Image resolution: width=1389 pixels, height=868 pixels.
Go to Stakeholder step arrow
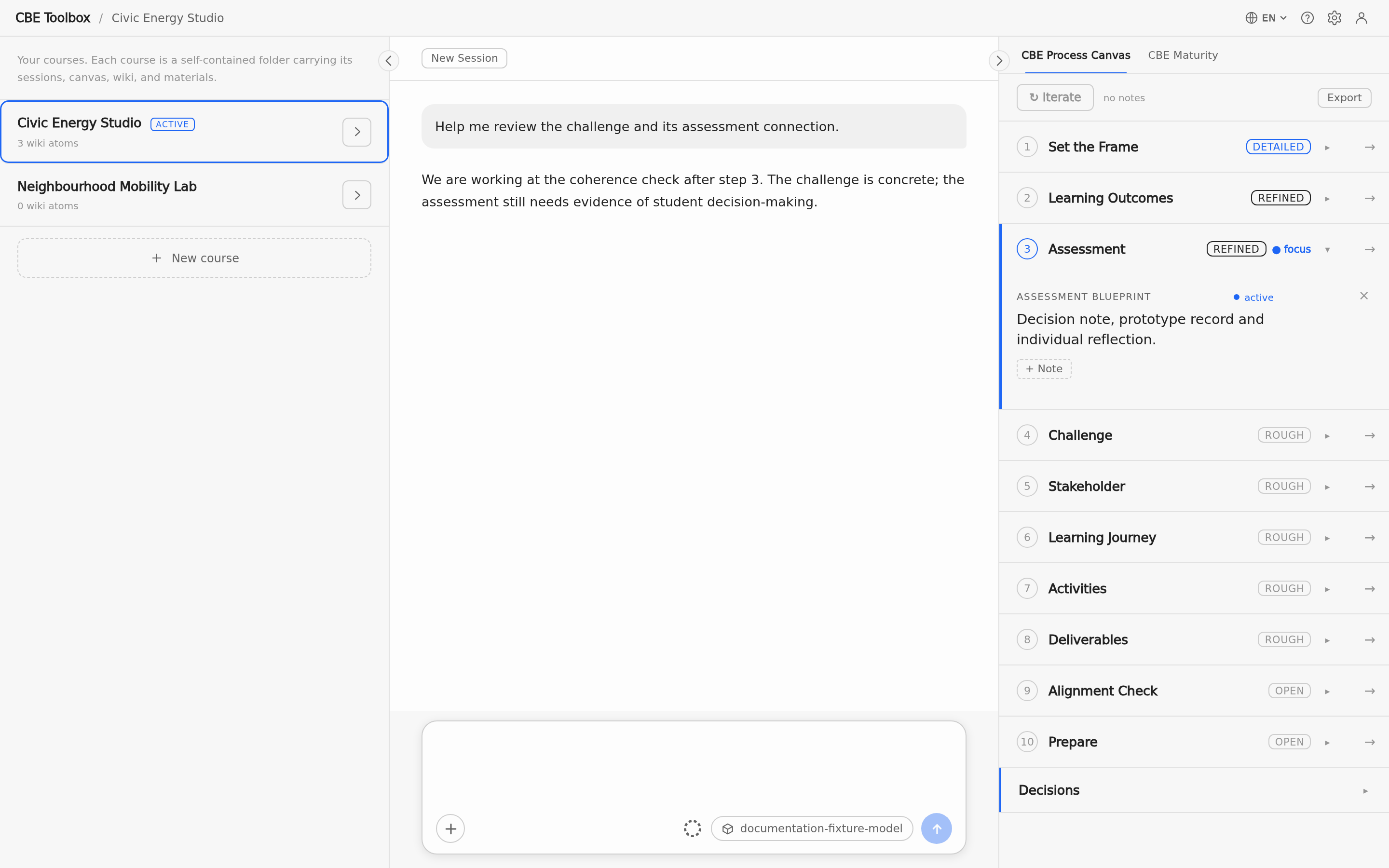pos(1370,487)
